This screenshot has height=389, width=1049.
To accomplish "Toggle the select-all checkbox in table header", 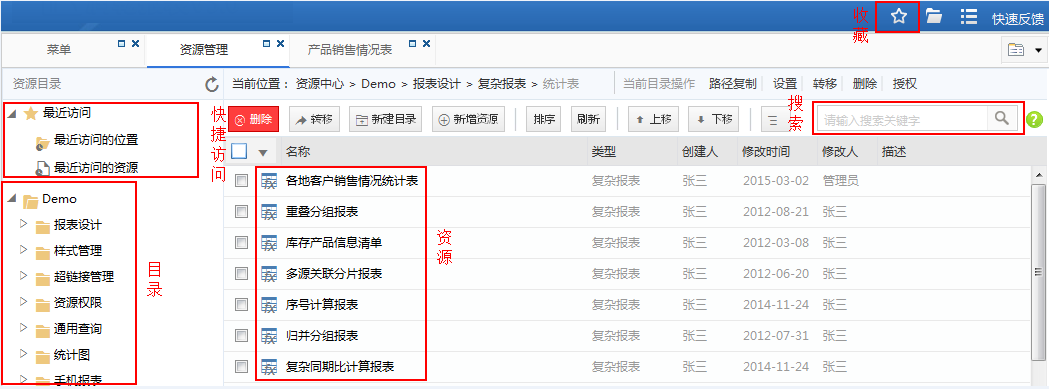I will (239, 151).
